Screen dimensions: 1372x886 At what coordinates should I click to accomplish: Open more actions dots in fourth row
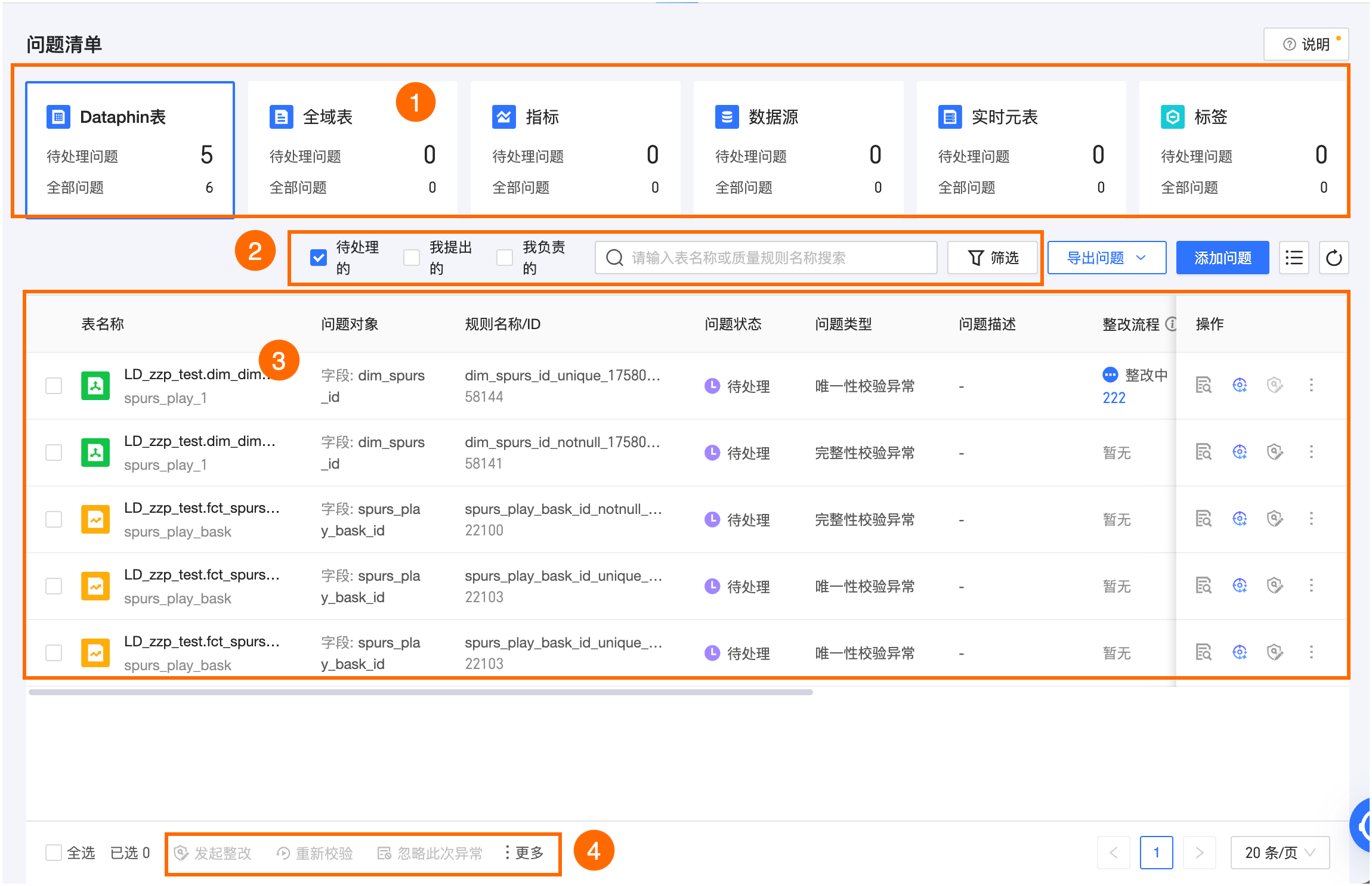point(1311,585)
